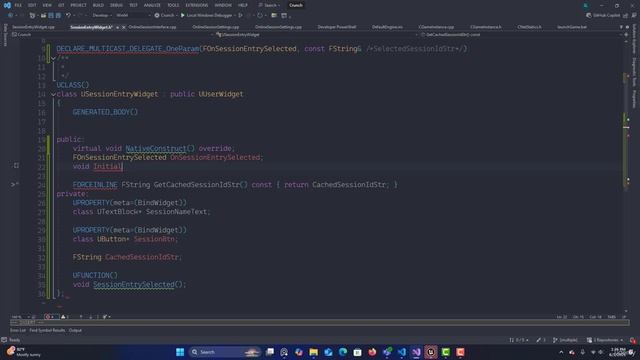
Task: Click the Search box in title bar
Action: tap(269, 5)
